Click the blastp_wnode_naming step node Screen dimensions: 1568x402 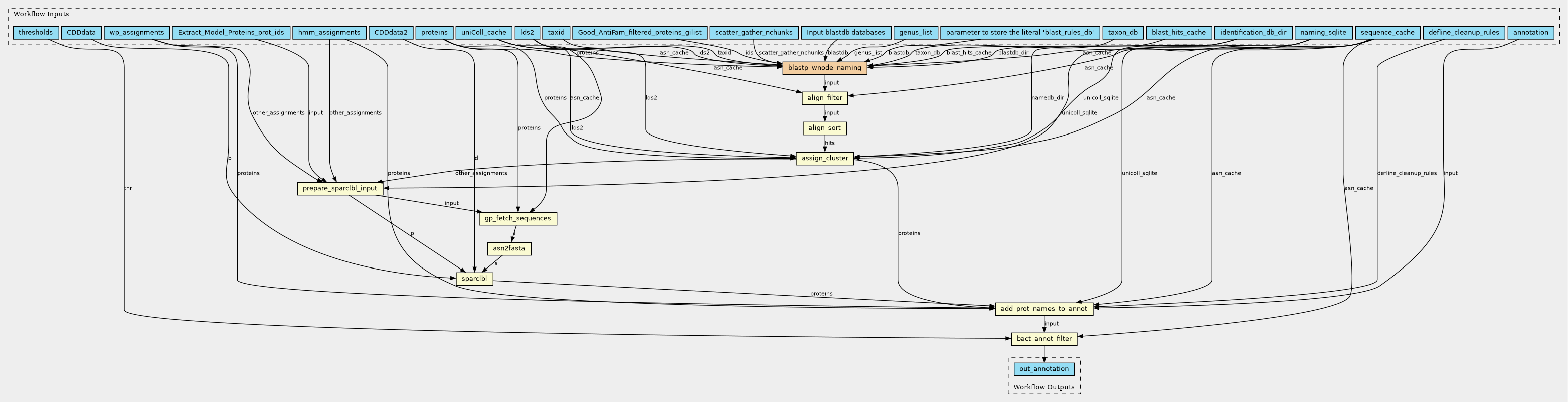point(824,68)
